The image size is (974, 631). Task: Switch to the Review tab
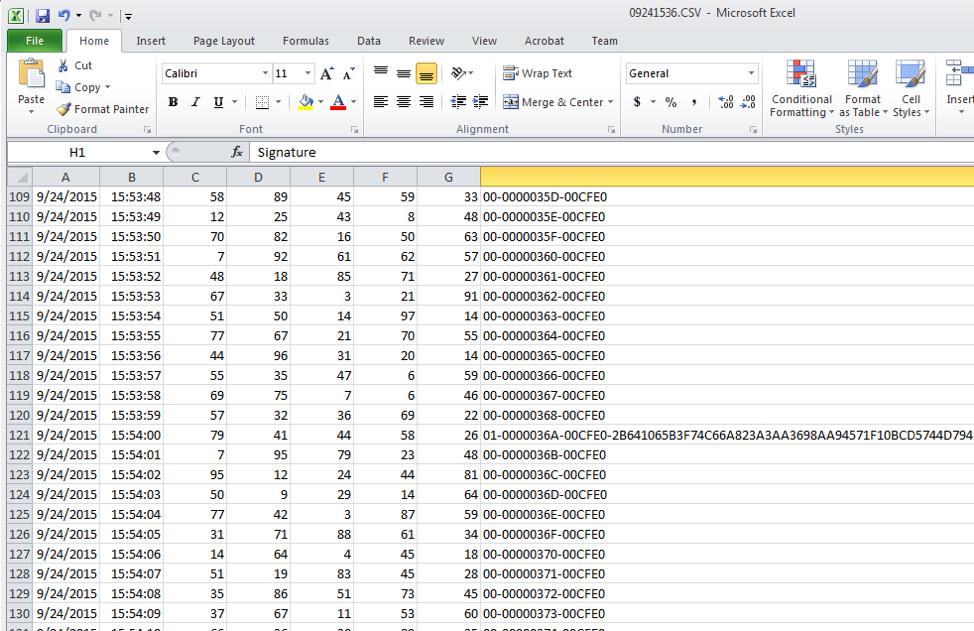click(426, 41)
